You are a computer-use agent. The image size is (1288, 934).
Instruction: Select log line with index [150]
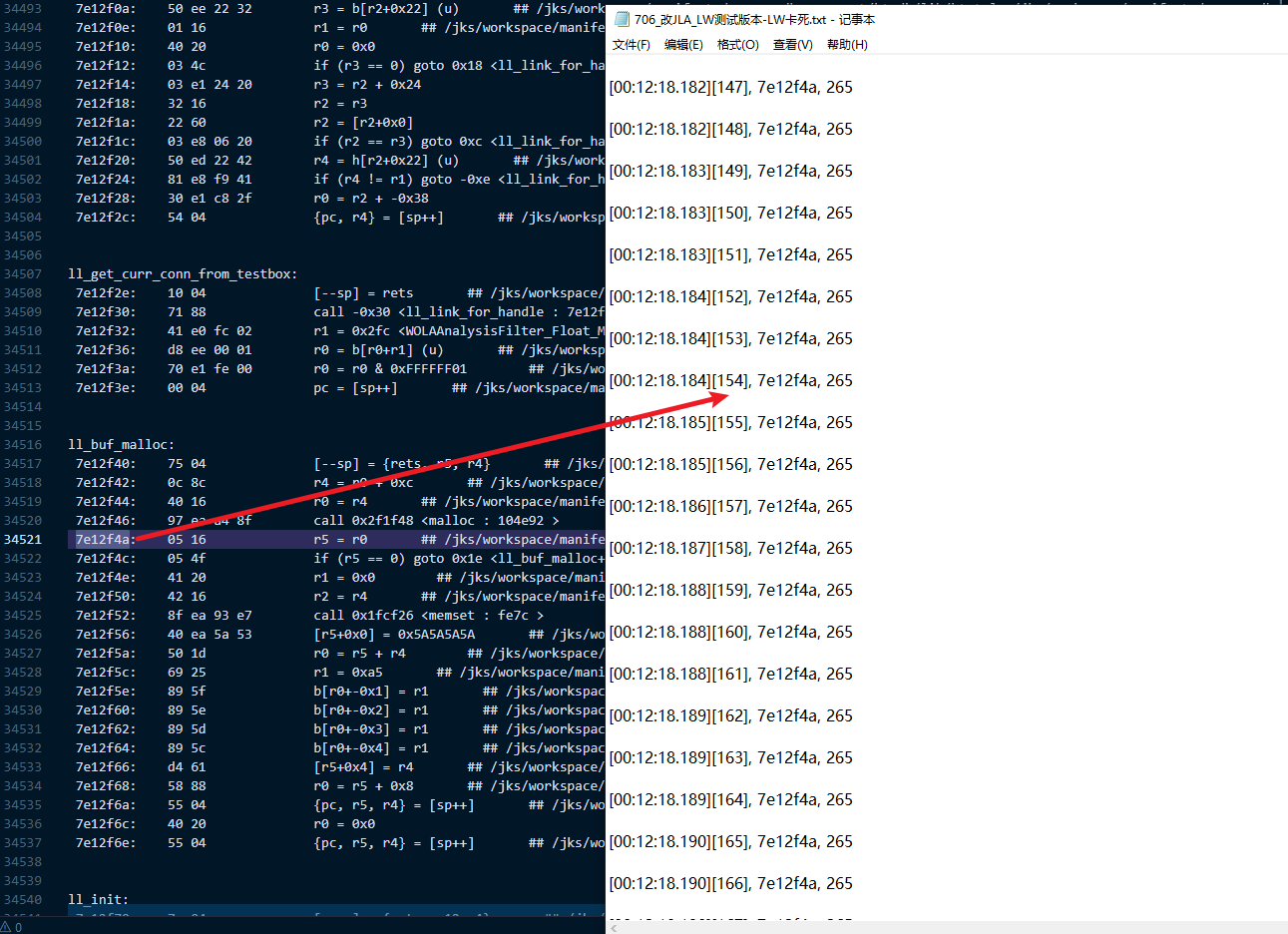tap(731, 213)
